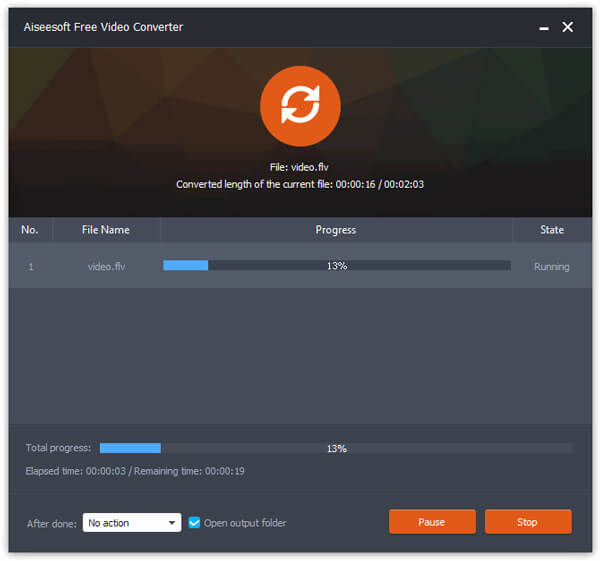The height and width of the screenshot is (561, 600).
Task: Click the Progress column header
Action: coord(336,230)
